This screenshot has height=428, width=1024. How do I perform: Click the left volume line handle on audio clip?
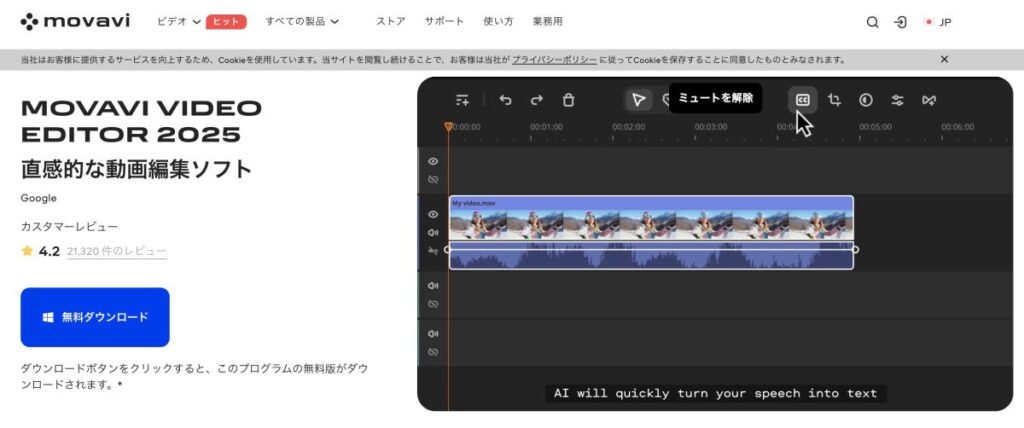[447, 249]
